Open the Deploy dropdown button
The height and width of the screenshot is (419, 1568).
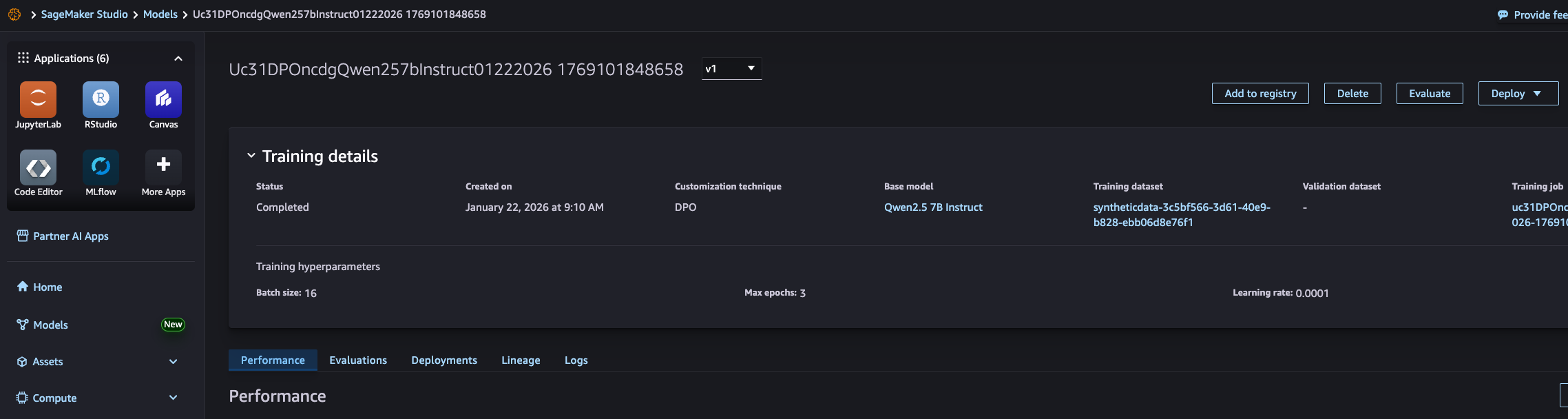(x=1518, y=94)
